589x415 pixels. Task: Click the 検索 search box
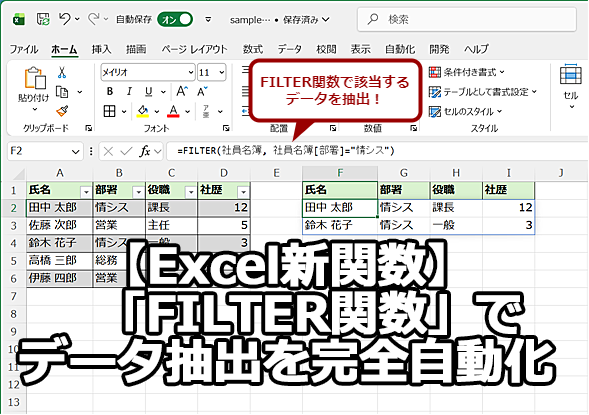click(467, 19)
